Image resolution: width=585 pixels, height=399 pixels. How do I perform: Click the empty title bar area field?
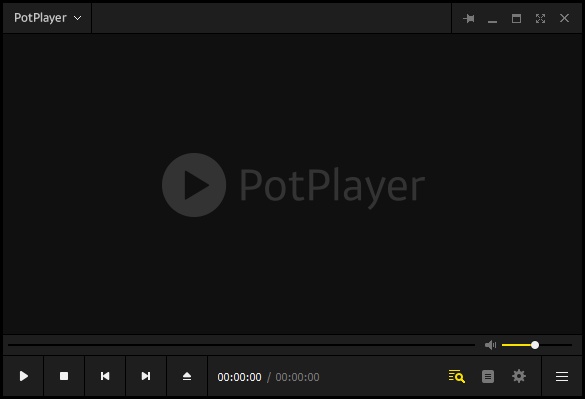point(271,18)
